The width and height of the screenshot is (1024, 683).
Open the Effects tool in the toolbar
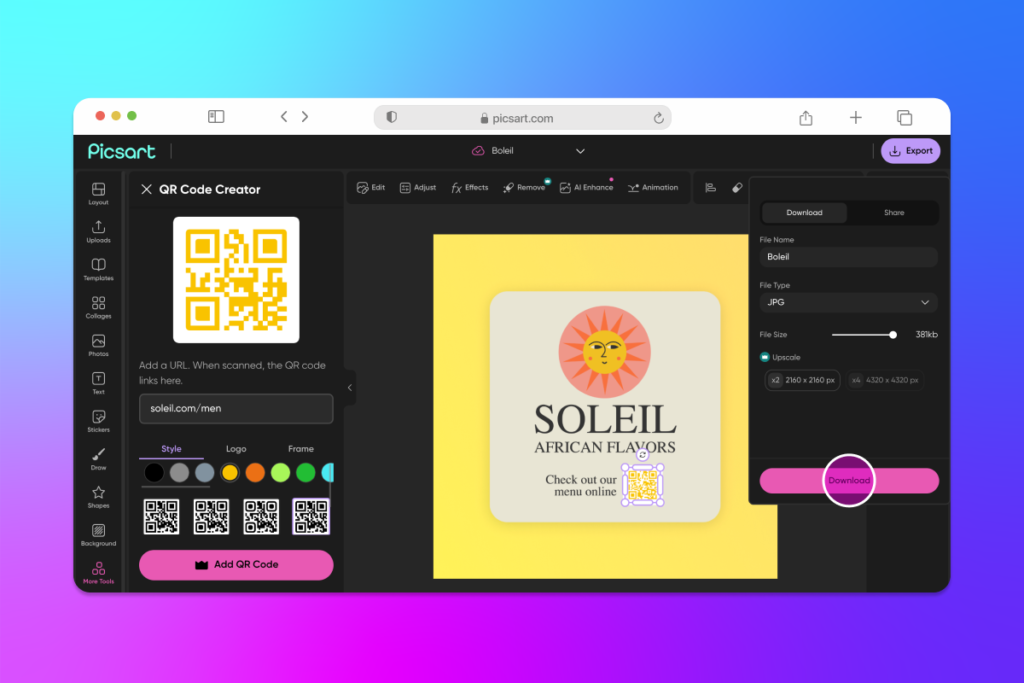469,187
